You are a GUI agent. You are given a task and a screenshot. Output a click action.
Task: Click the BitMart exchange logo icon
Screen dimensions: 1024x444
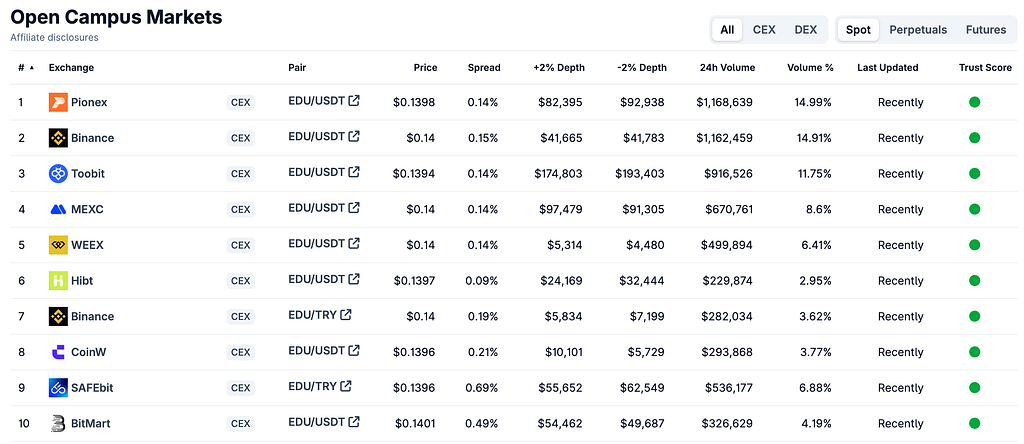click(x=58, y=423)
